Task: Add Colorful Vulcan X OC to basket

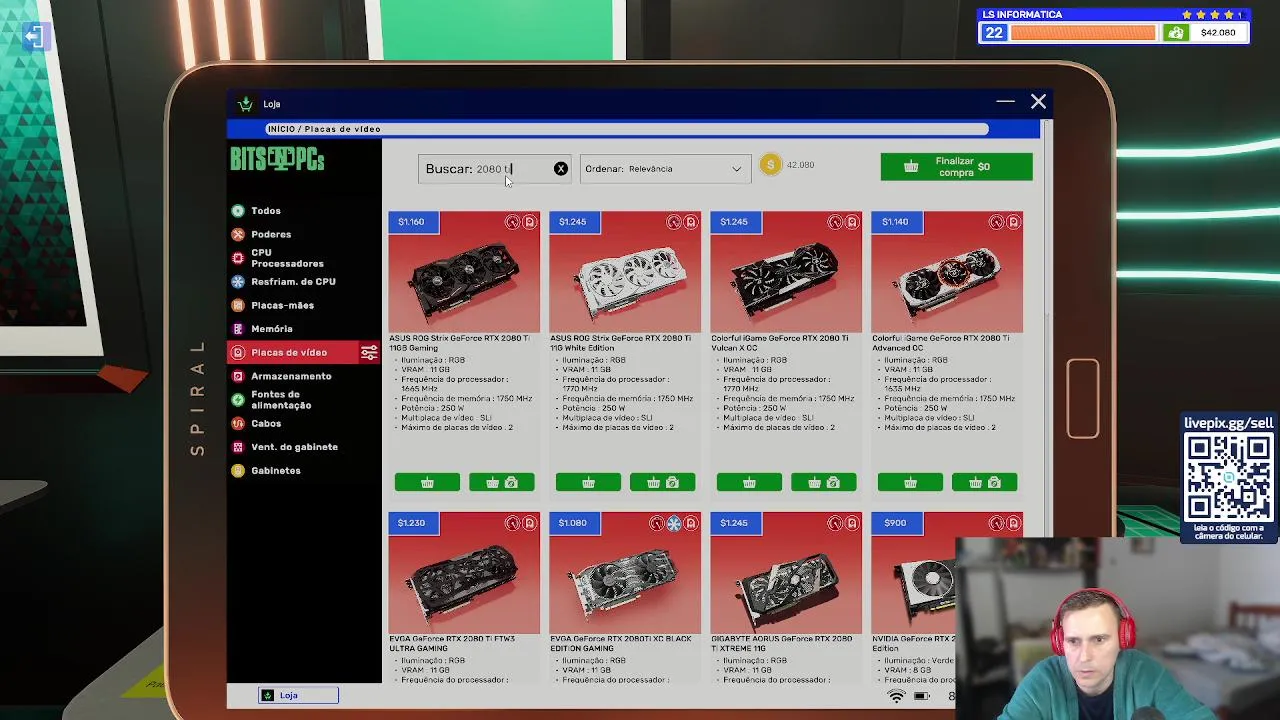Action: [x=749, y=483]
